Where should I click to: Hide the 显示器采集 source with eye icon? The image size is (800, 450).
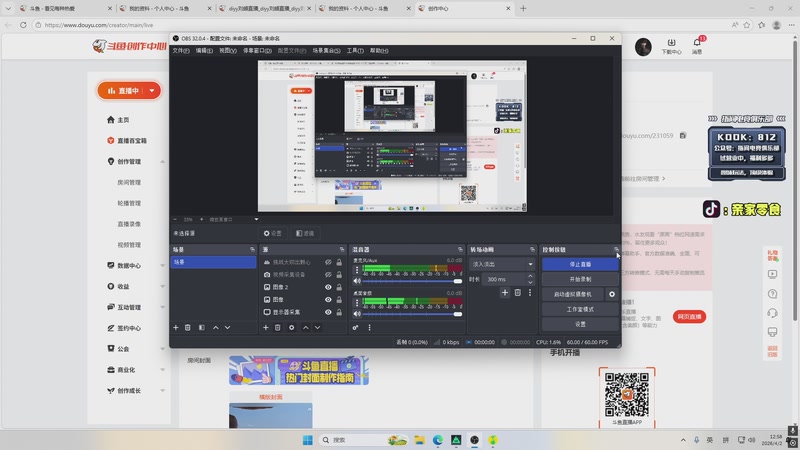[328, 312]
